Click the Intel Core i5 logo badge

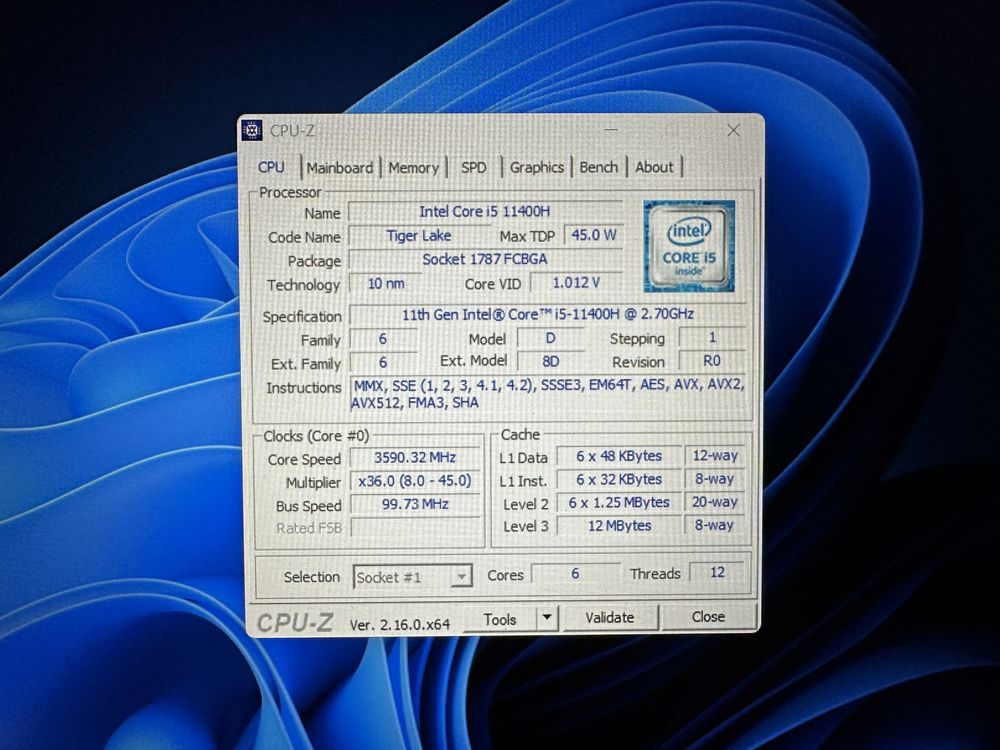click(689, 246)
